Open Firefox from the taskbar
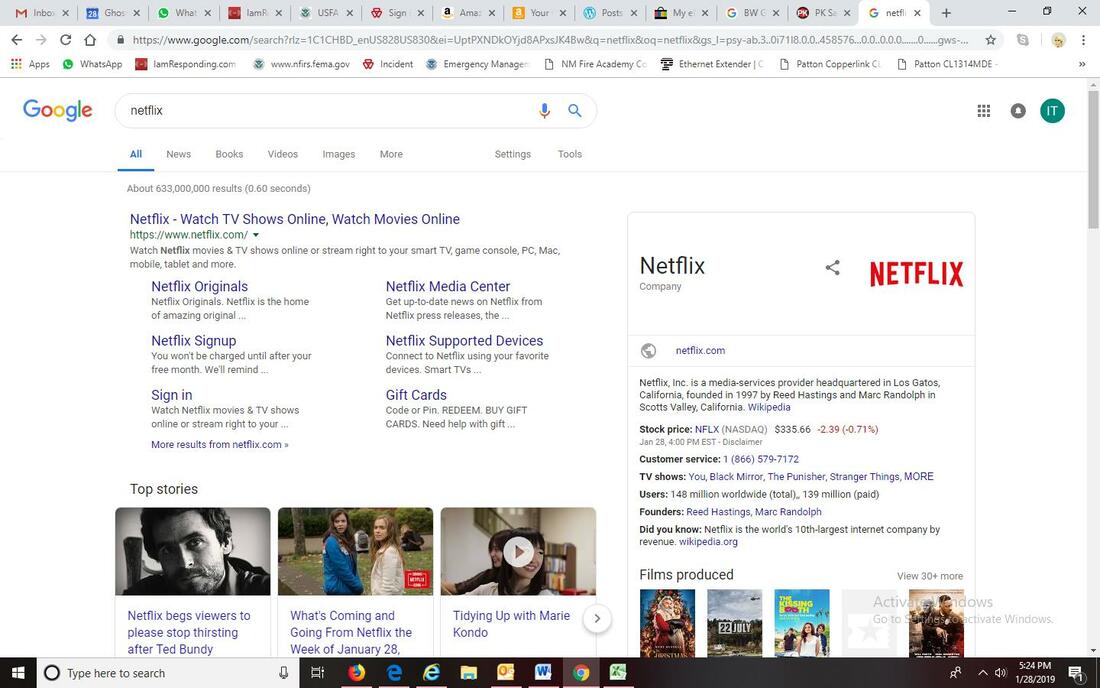 point(357,673)
